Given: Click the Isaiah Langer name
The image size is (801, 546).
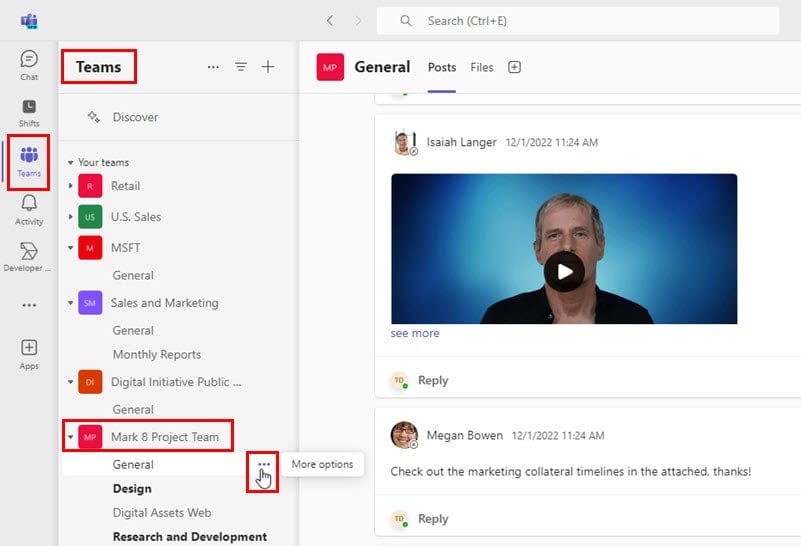Looking at the screenshot, I should pyautogui.click(x=461, y=143).
